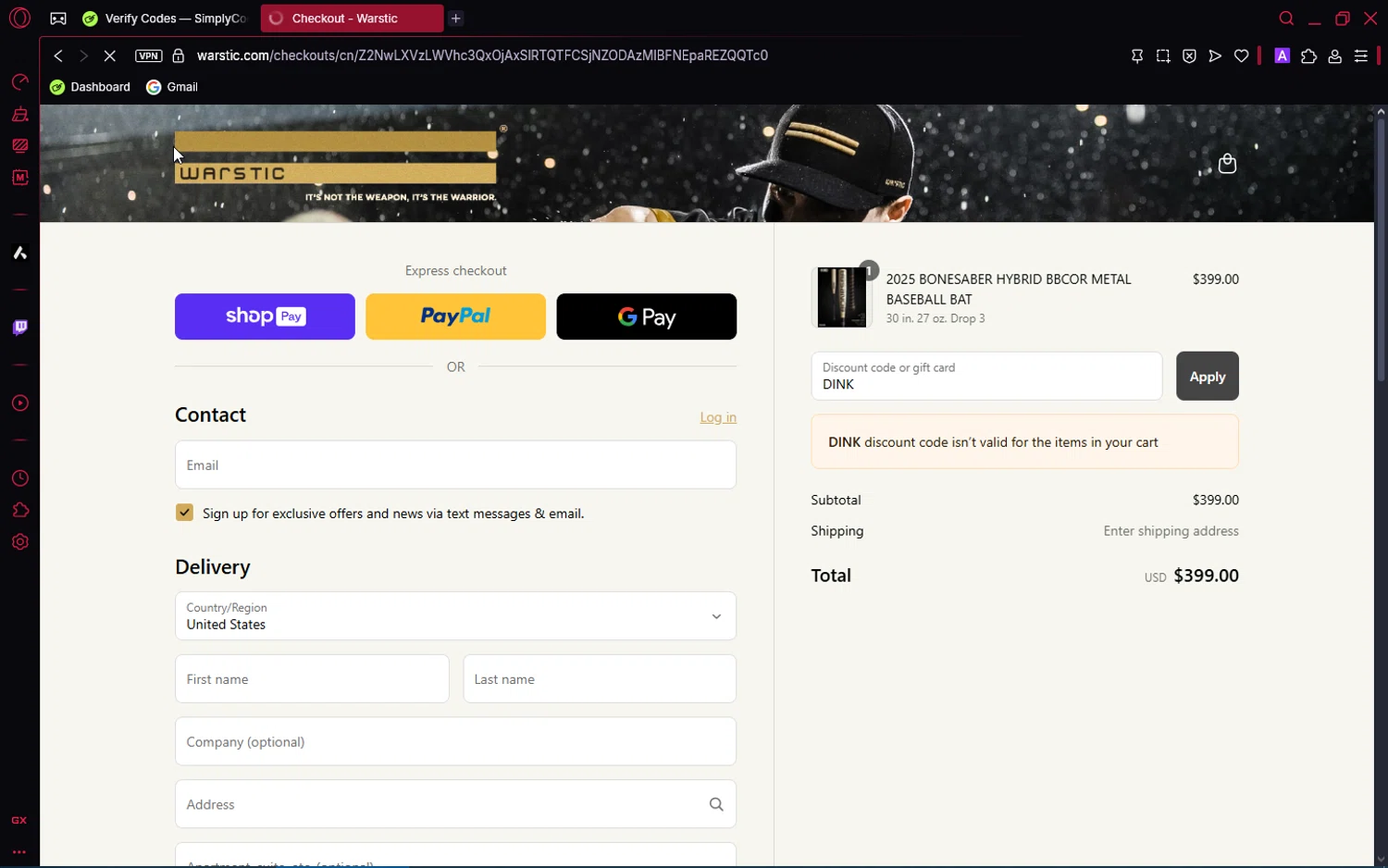Open a new tab with plus button
1388x868 pixels.
coord(456,19)
